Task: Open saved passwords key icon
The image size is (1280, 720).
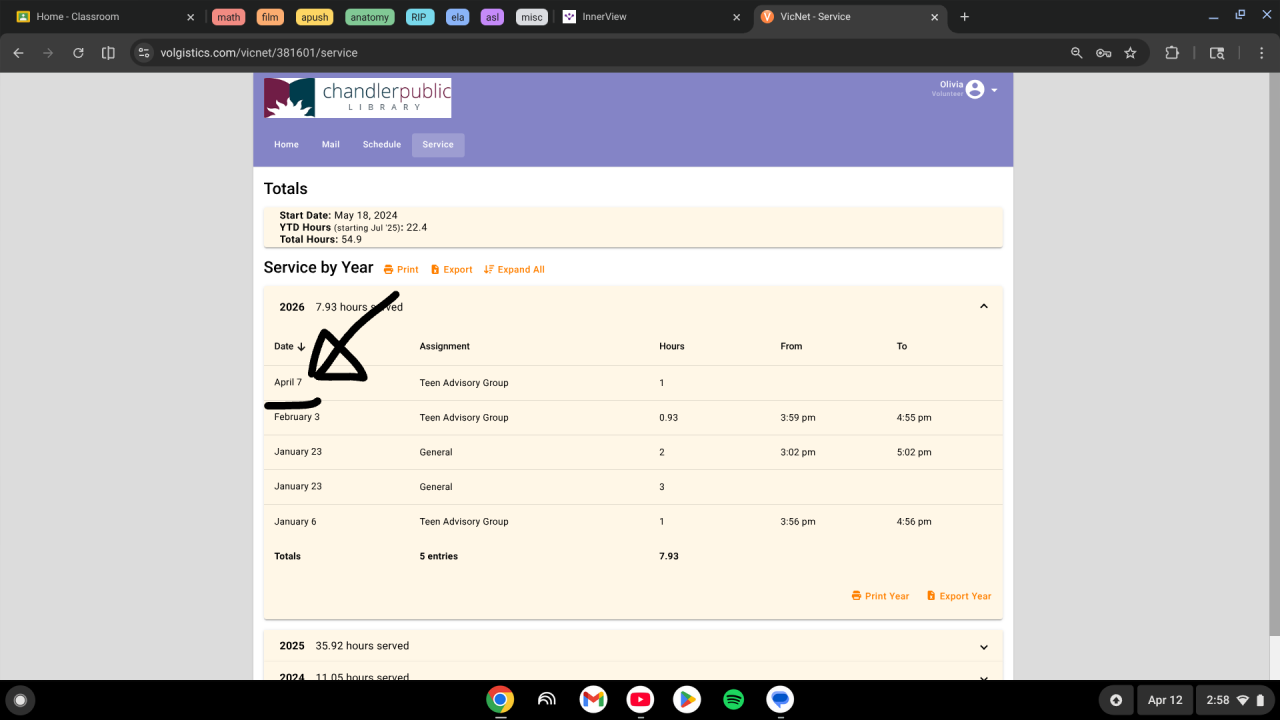Action: coord(1103,53)
